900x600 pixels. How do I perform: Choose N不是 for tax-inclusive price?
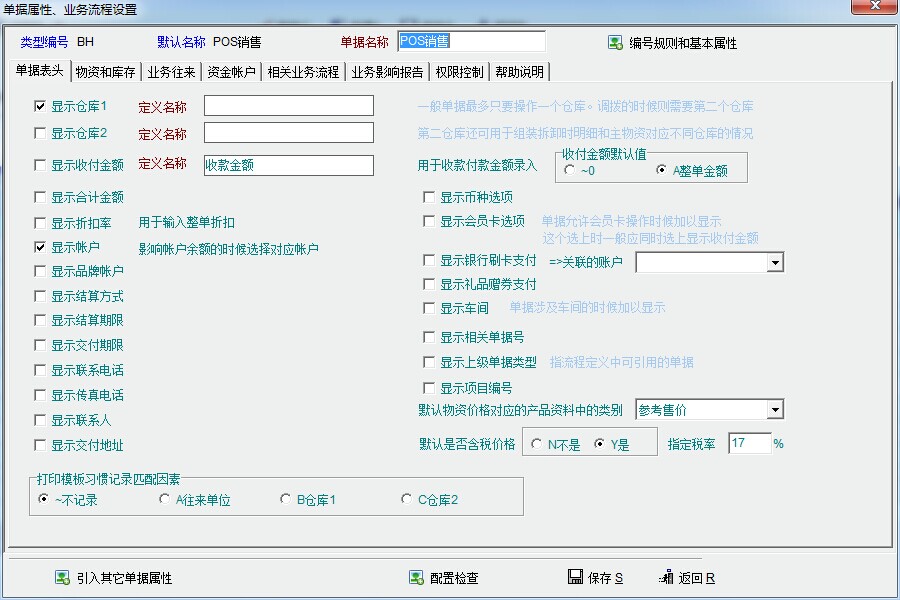[538, 444]
